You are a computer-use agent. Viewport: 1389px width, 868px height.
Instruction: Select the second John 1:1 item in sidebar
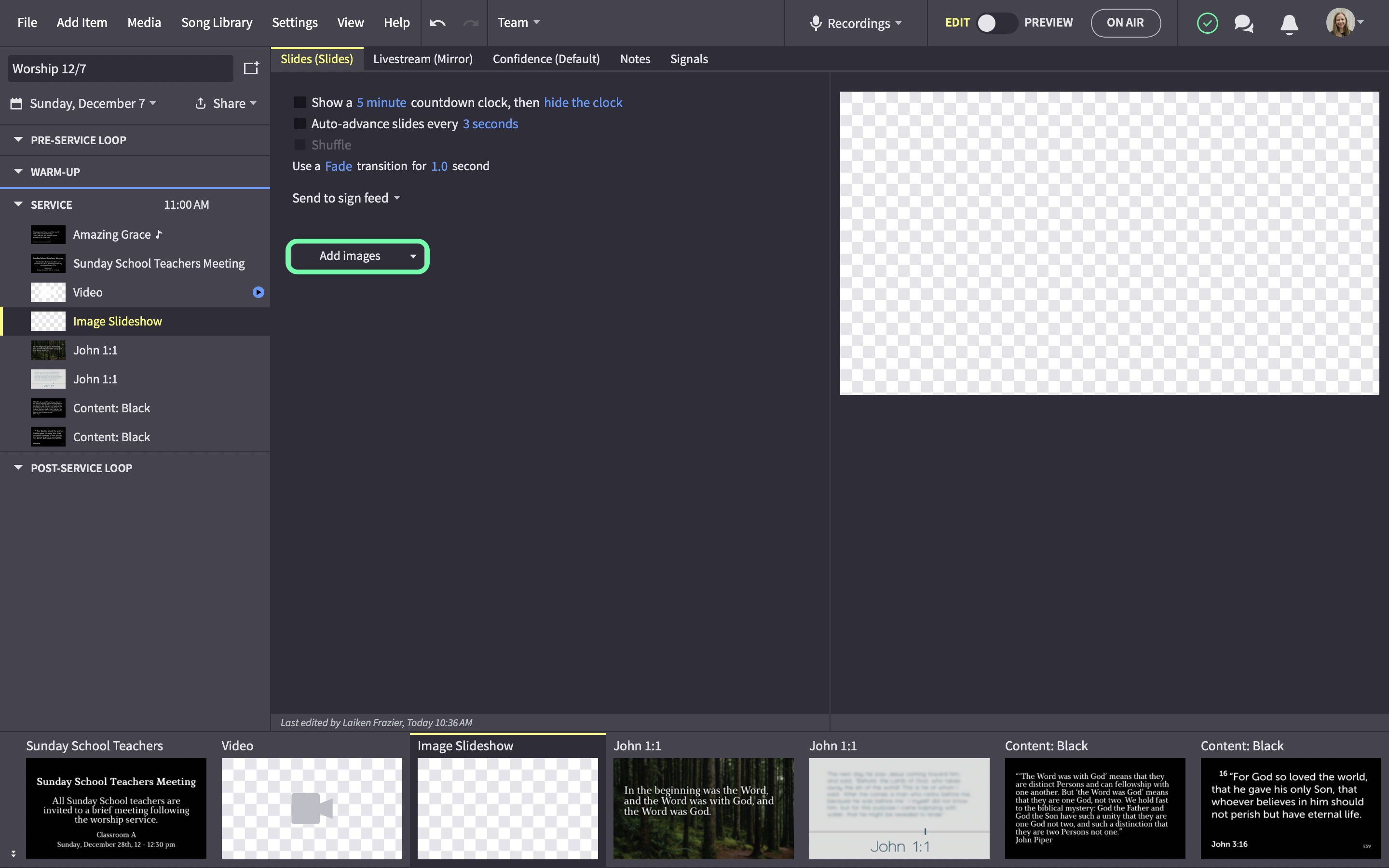(x=135, y=379)
